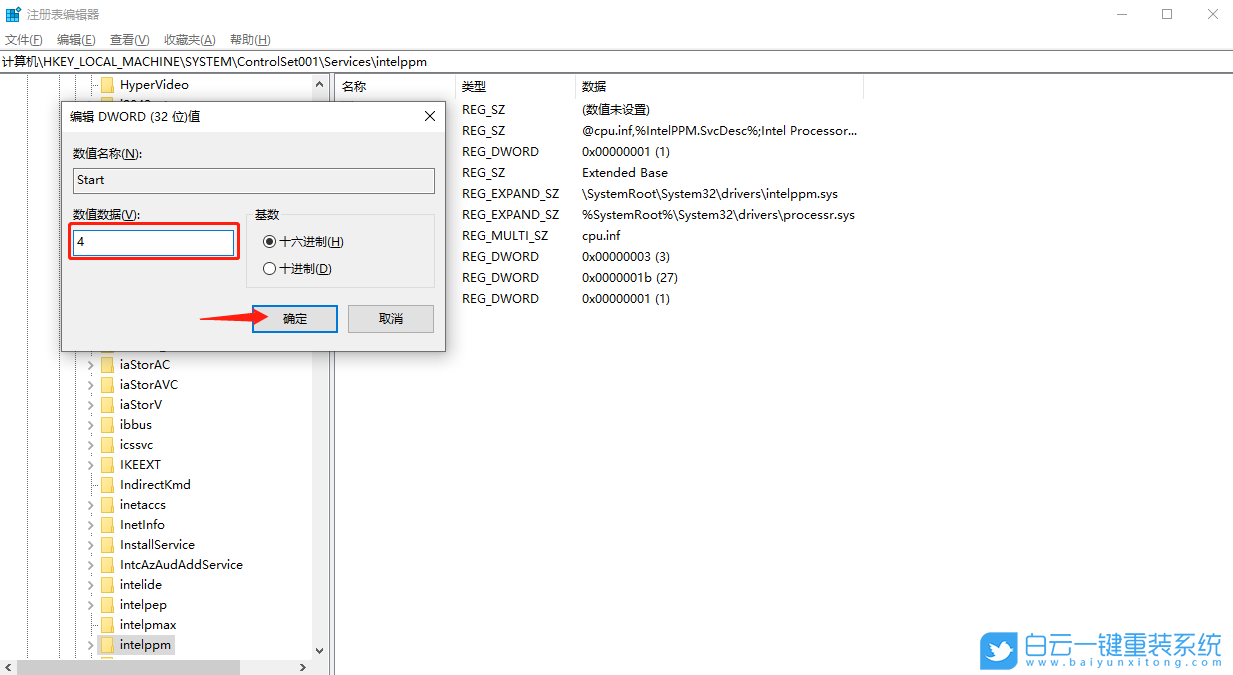
Task: Click the HyperVideo folder icon
Action: [x=106, y=84]
